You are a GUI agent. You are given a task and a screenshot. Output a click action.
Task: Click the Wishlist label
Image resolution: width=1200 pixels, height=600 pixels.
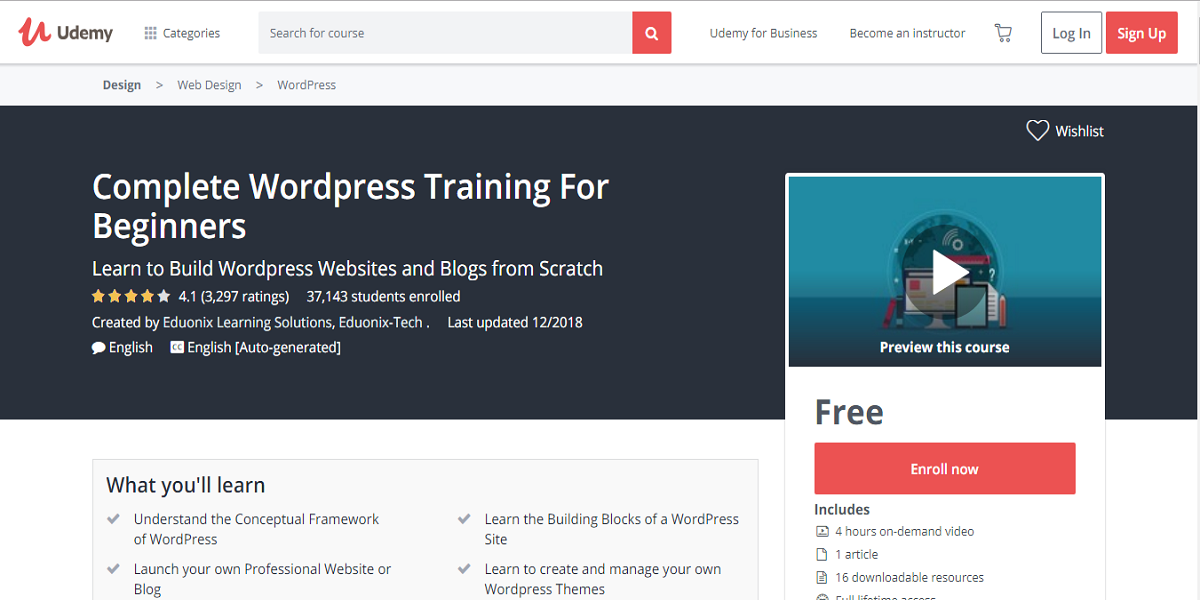(1079, 131)
